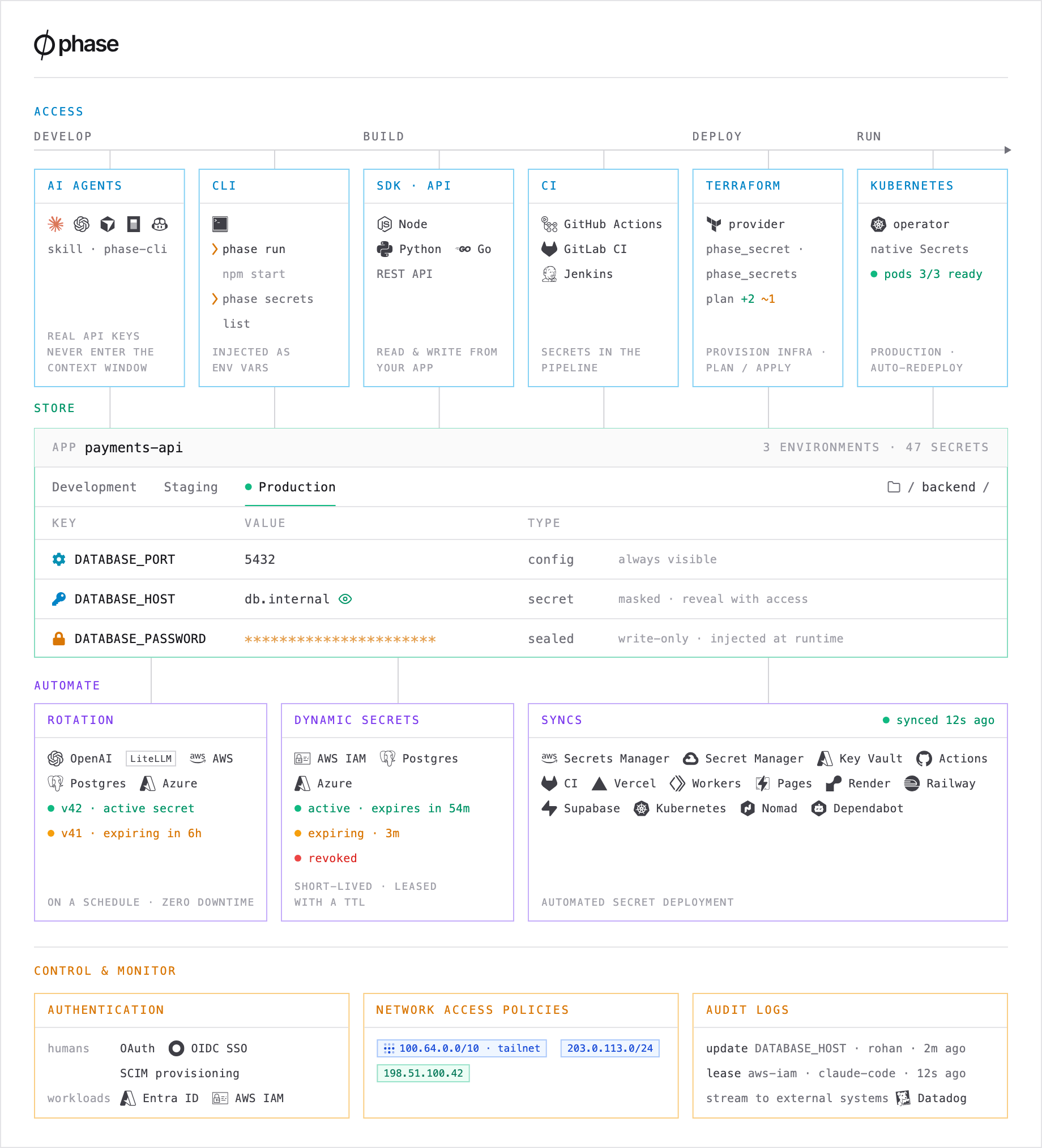Screen dimensions: 1042x1148
Task: Click the Python icon in SDK card
Action: click(x=385, y=249)
